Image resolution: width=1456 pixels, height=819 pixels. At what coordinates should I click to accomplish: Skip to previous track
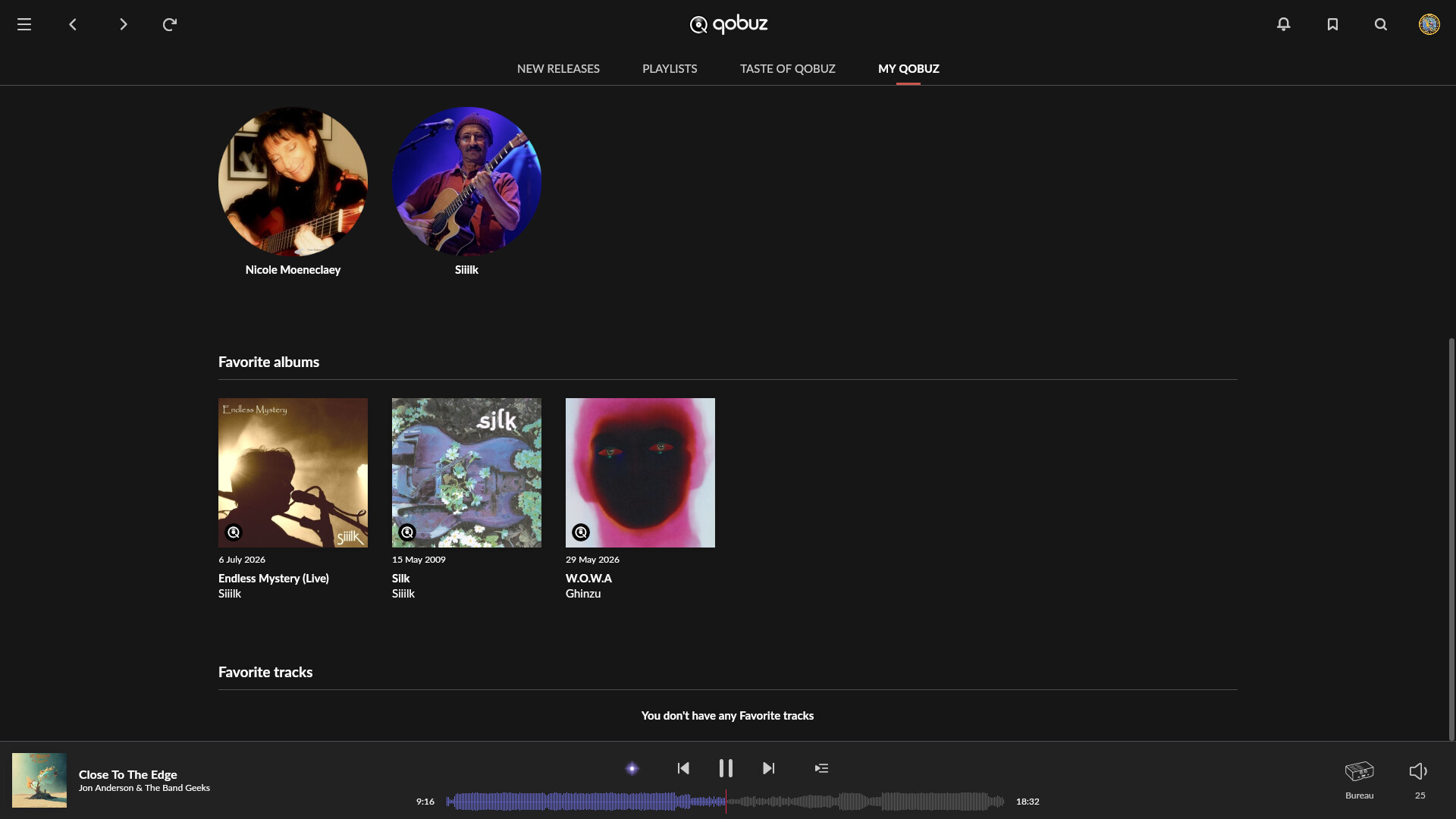tap(683, 768)
